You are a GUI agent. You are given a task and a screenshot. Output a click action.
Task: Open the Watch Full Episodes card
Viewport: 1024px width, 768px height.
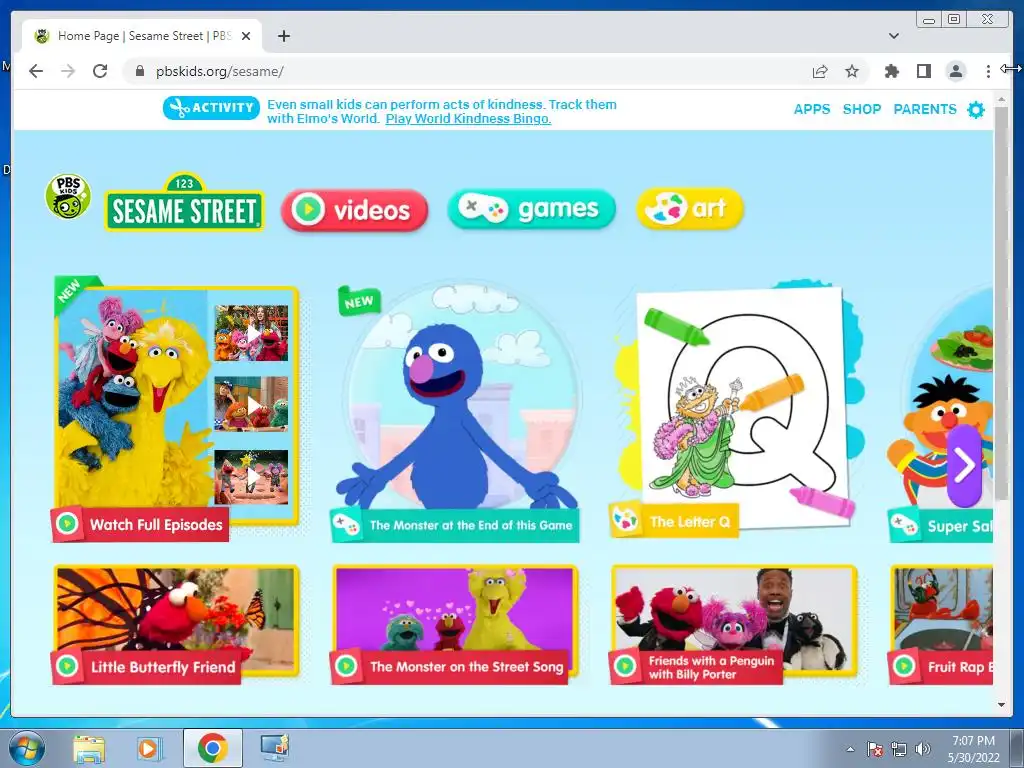[176, 408]
